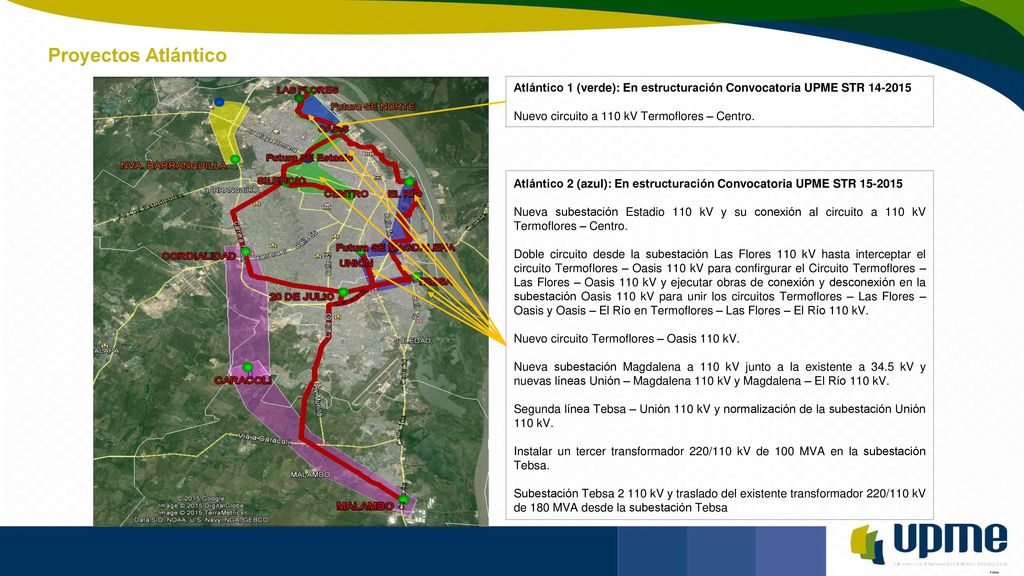
Task: Click the TEBSA map label
Action: click(x=435, y=281)
